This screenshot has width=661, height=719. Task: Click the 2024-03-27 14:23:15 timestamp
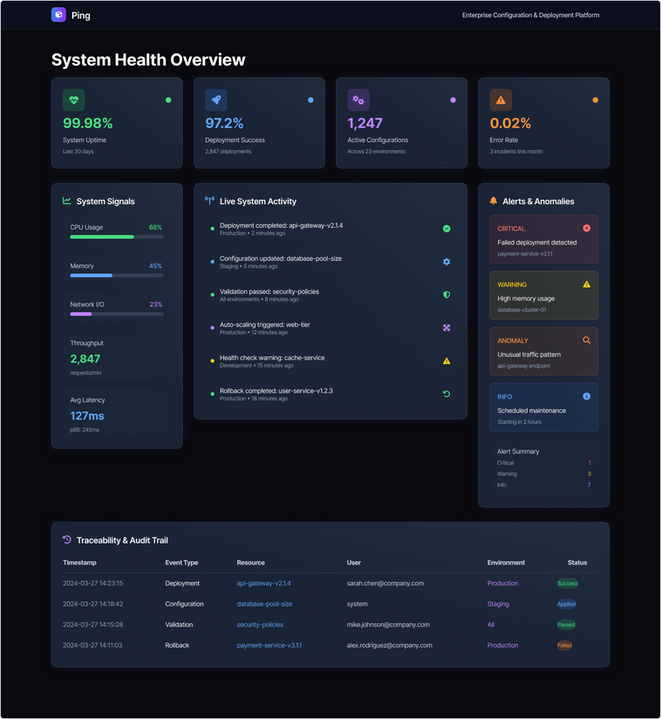93,583
